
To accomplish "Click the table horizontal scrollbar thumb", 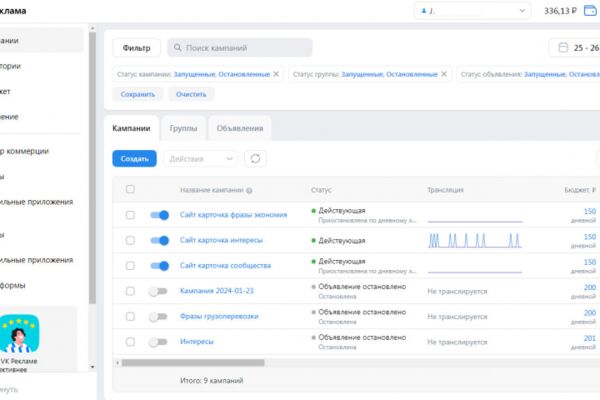I will (x=193, y=362).
